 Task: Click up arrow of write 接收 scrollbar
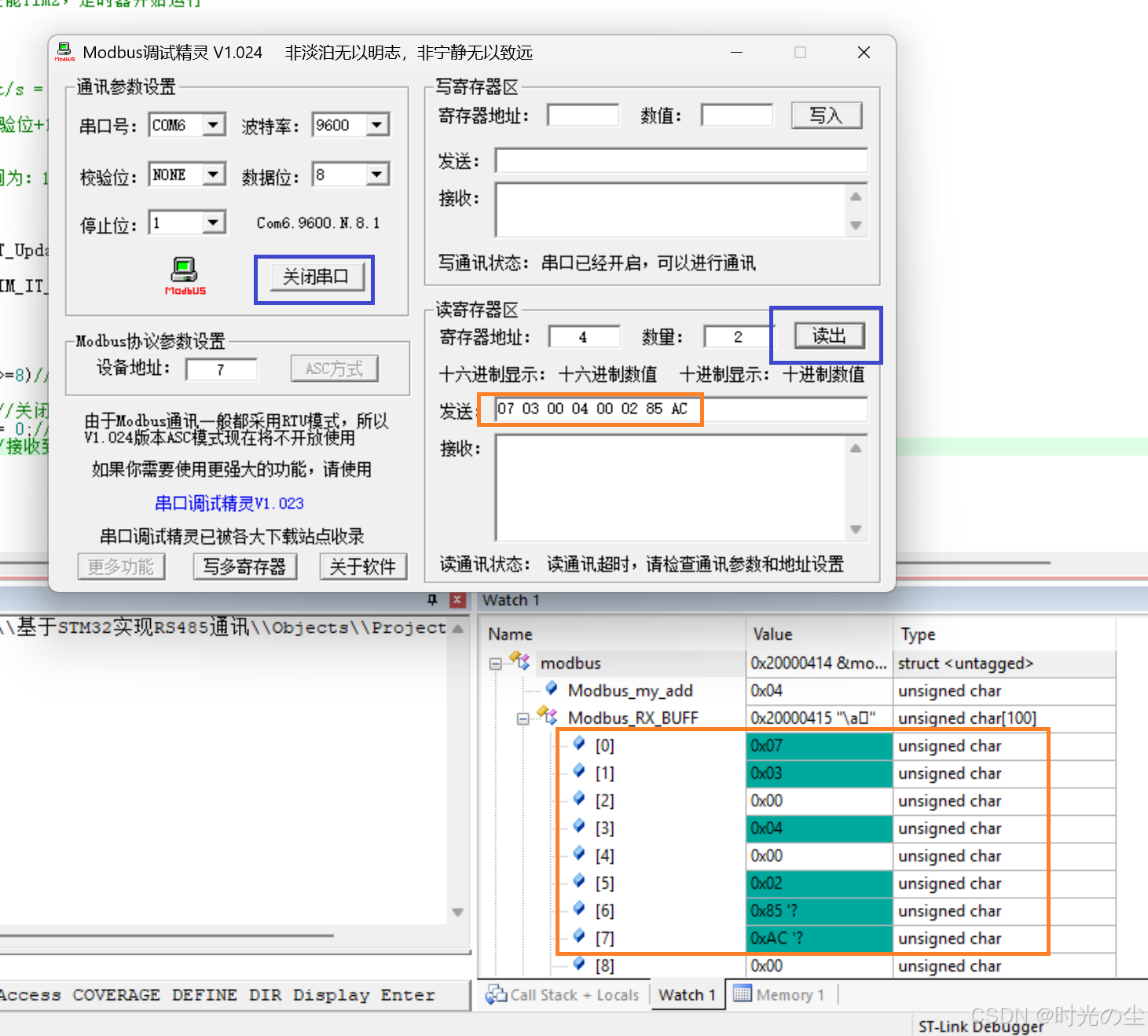(856, 197)
